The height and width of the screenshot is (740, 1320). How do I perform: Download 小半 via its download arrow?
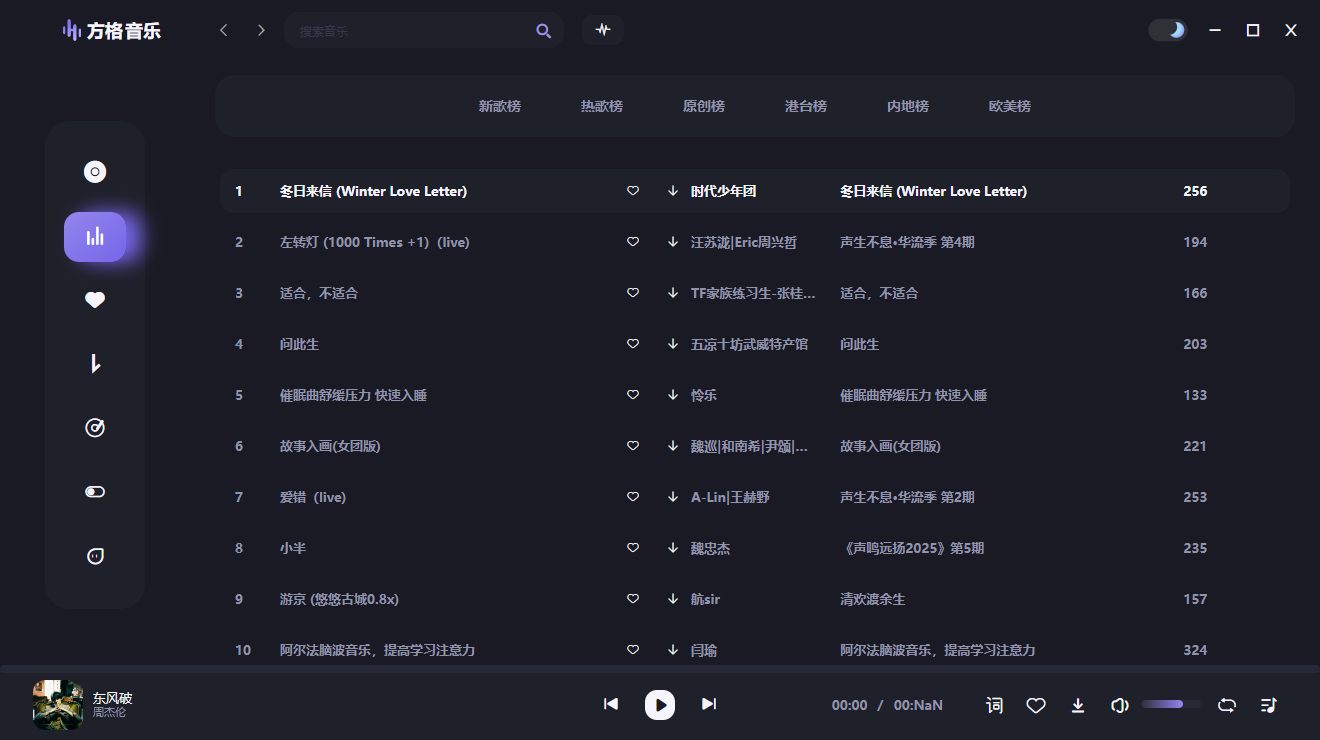point(672,547)
